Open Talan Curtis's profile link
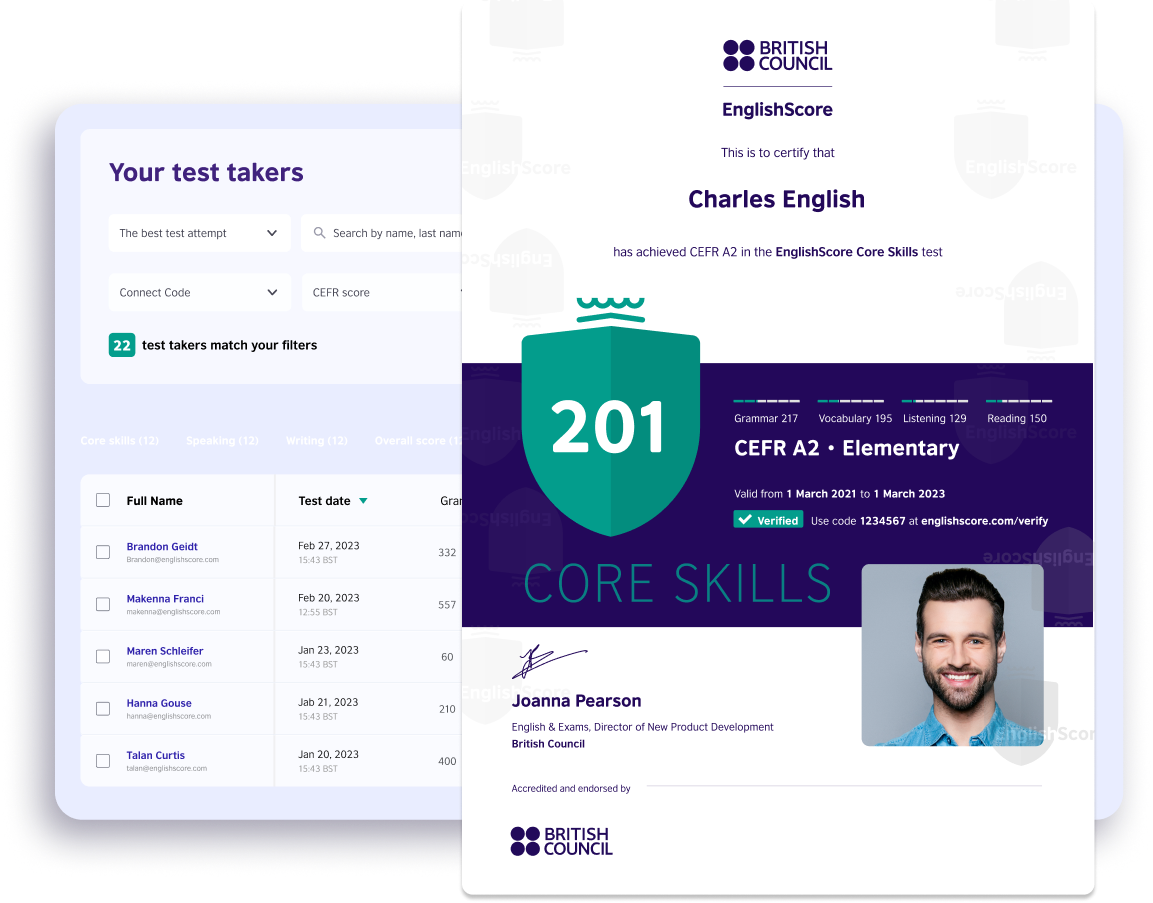 tap(155, 755)
